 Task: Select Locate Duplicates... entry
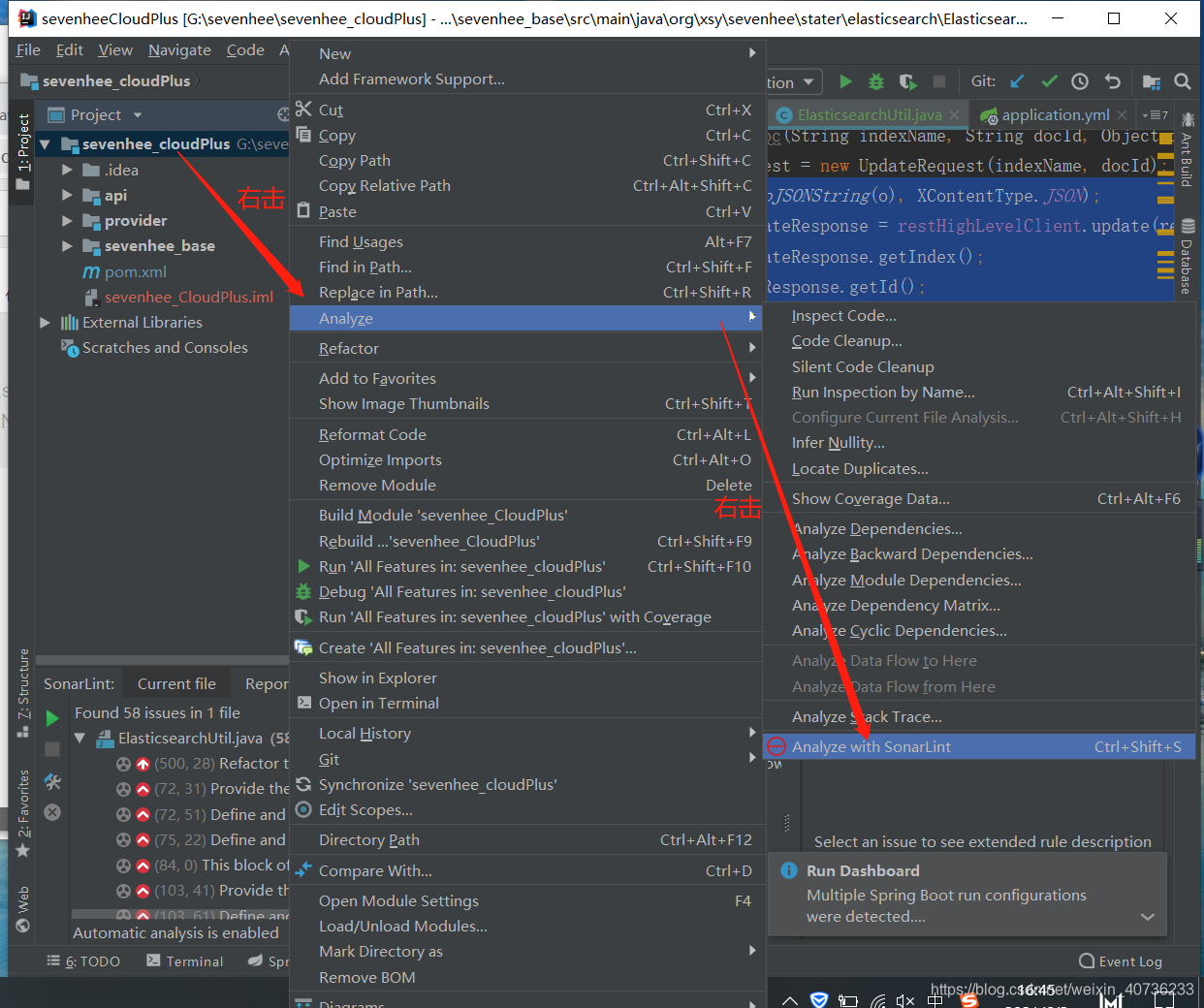point(979,468)
